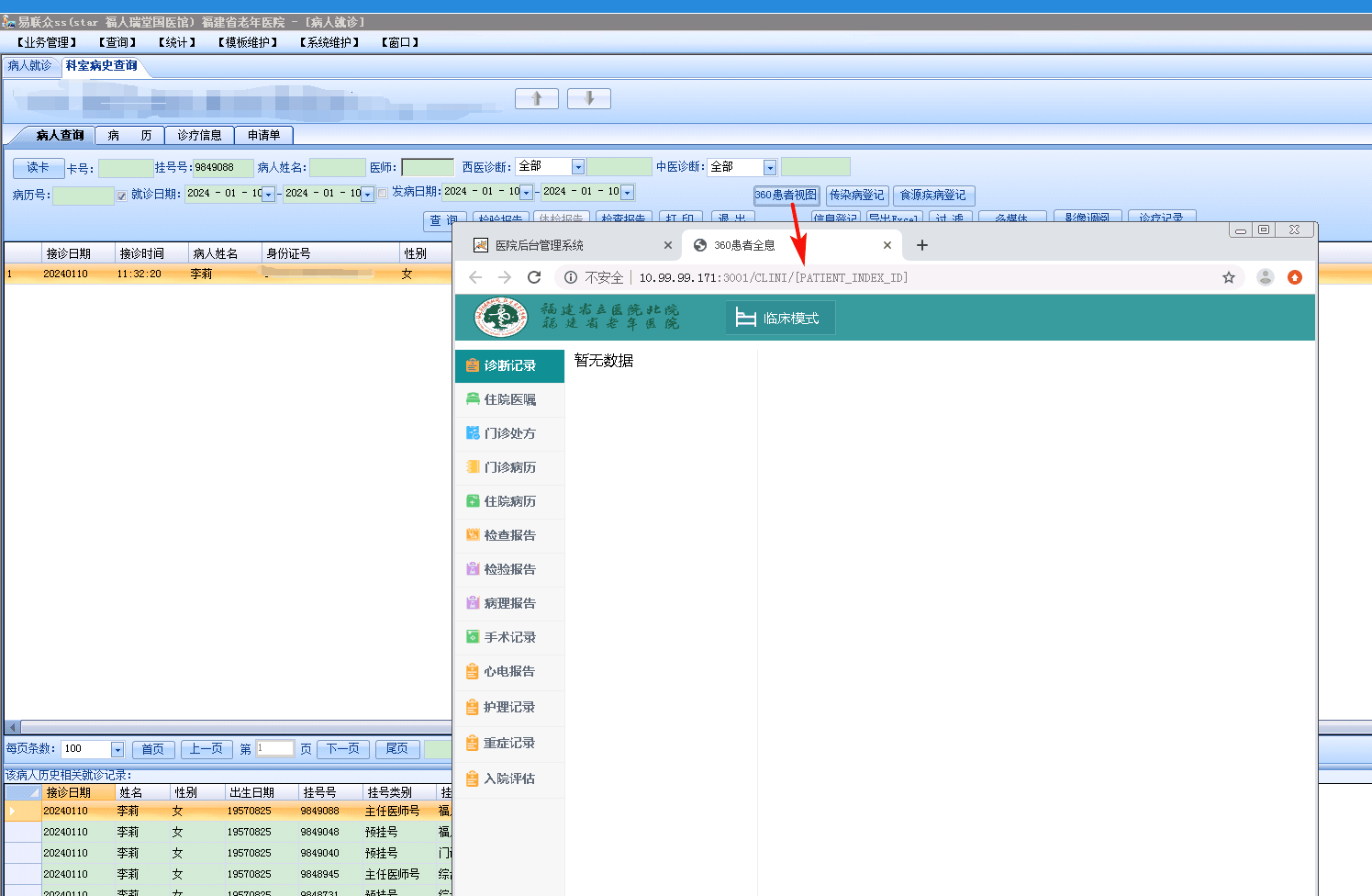Click the 诊断记录 clipboard icon in sidebar
Screen dimensions: 1372x896
coord(473,365)
